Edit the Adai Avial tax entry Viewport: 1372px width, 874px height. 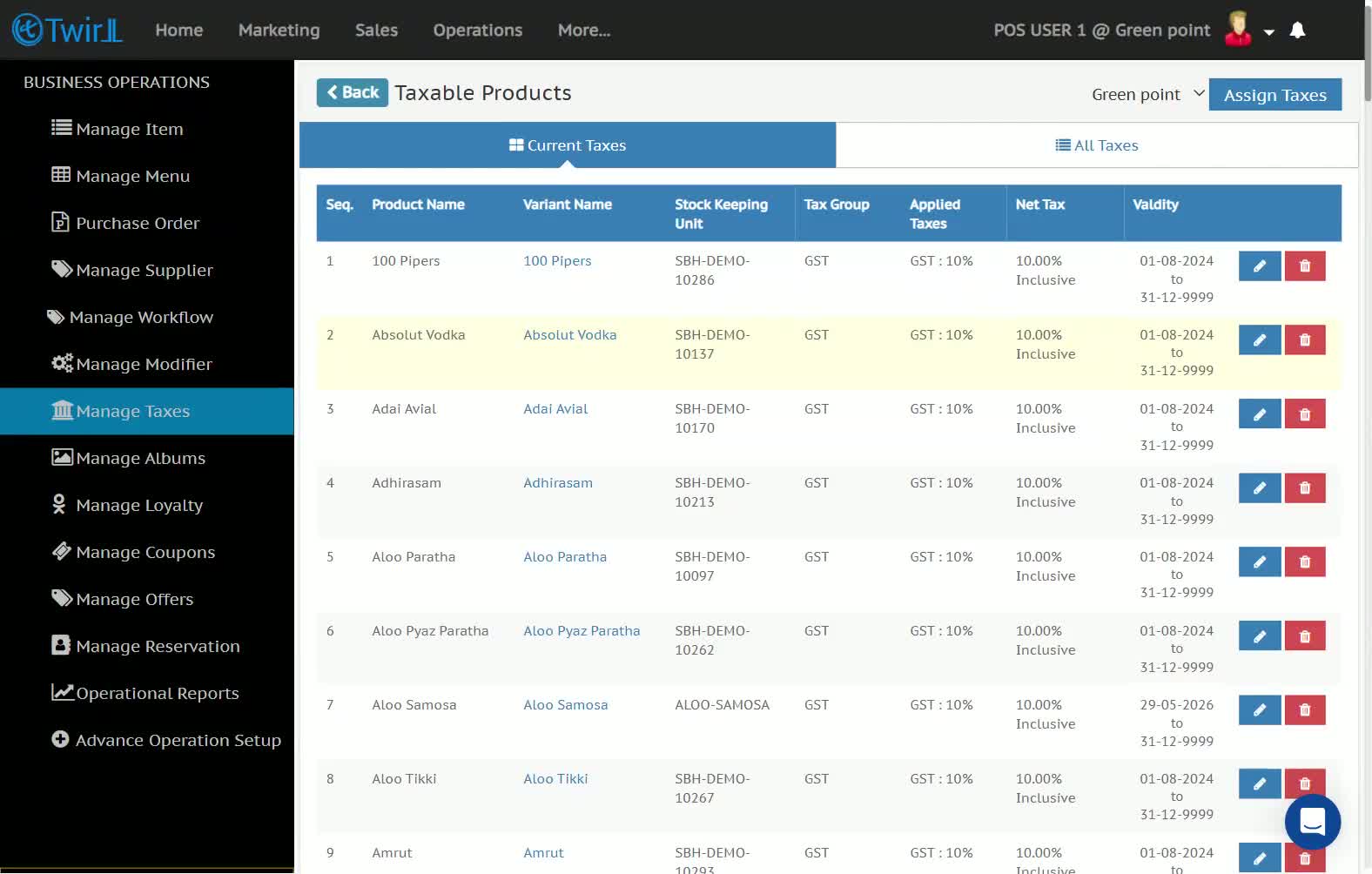coord(1260,413)
